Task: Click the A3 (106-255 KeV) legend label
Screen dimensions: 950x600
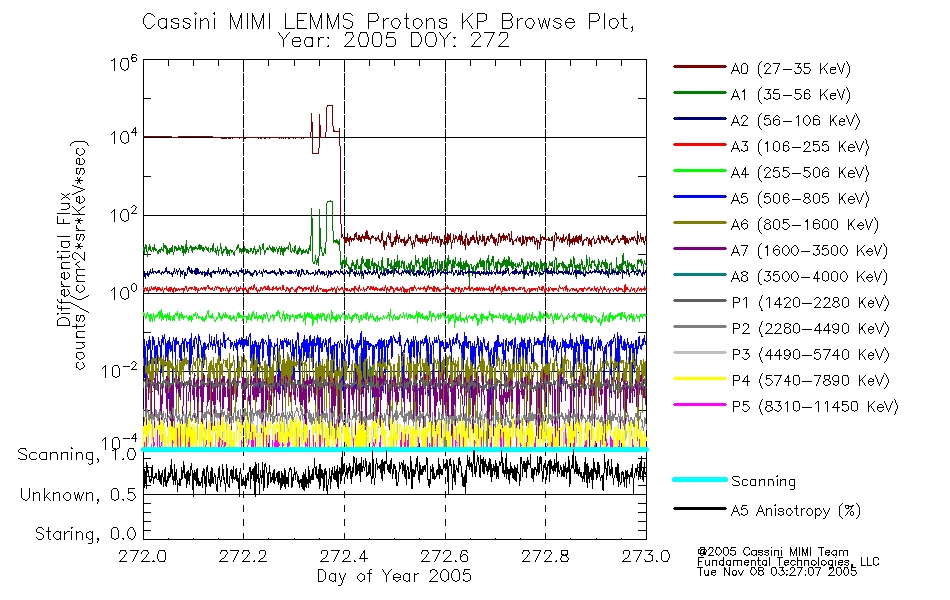Action: coord(800,147)
